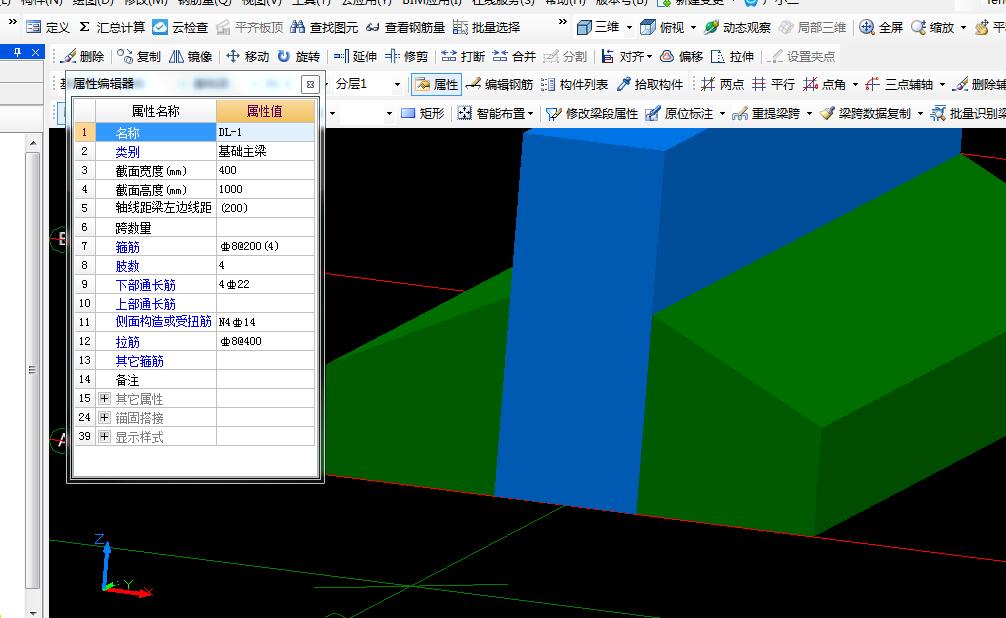Viewport: 1006px width, 618px height.
Task: Open dropdown arrow next to 俯视
Action: [x=694, y=28]
